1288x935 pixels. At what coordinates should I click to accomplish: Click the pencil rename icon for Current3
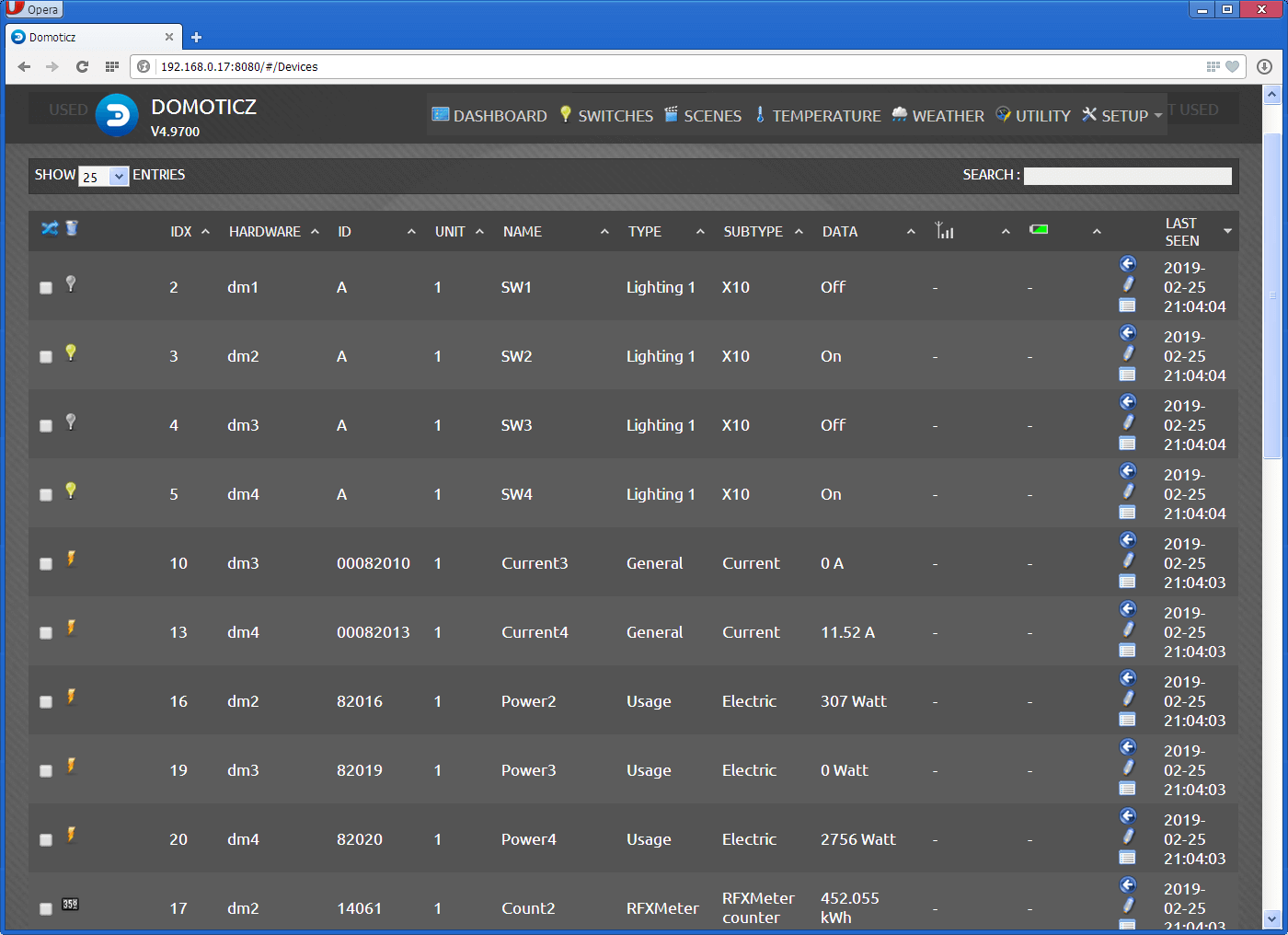pyautogui.click(x=1128, y=560)
